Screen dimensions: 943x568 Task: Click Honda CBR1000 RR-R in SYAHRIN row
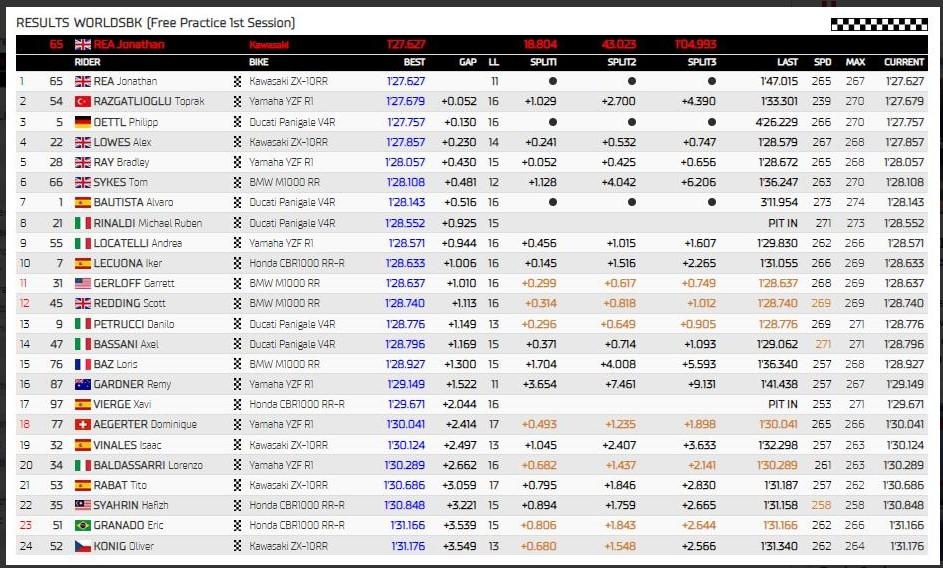point(297,505)
